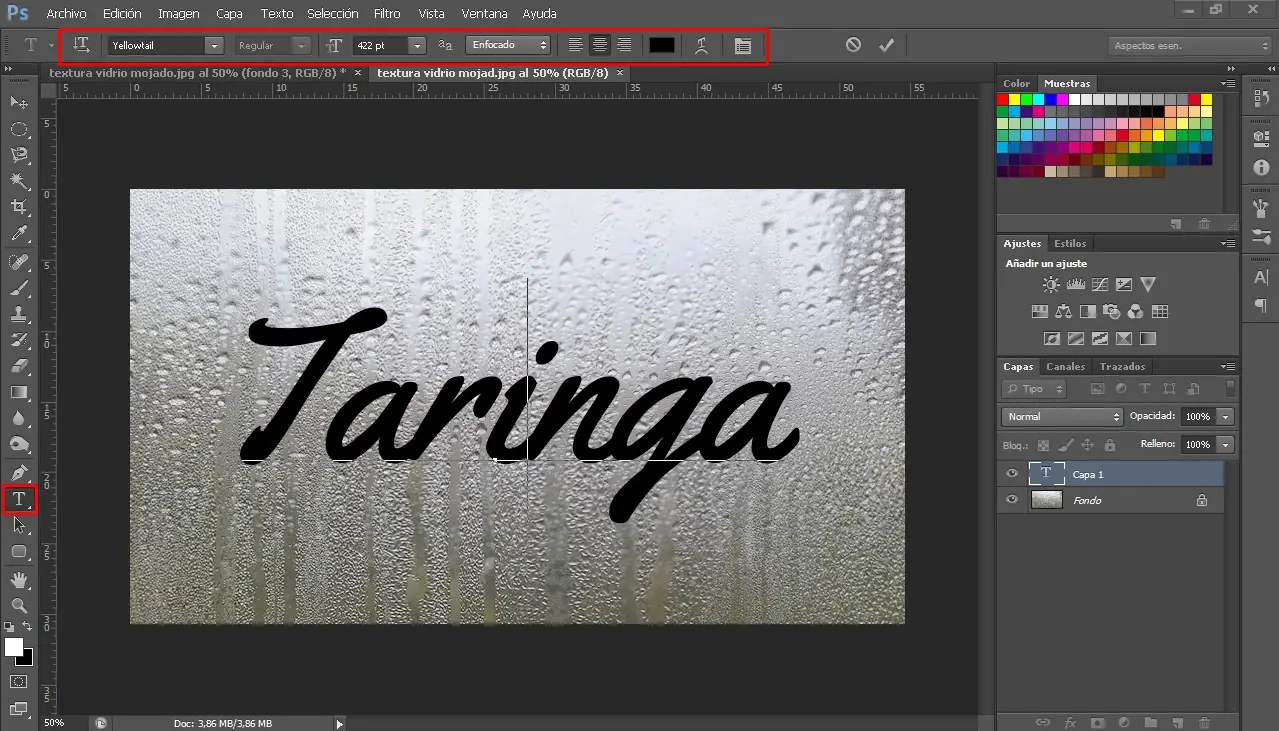This screenshot has height=731, width=1279.
Task: Hide the Capa 1 layer
Action: point(1012,474)
